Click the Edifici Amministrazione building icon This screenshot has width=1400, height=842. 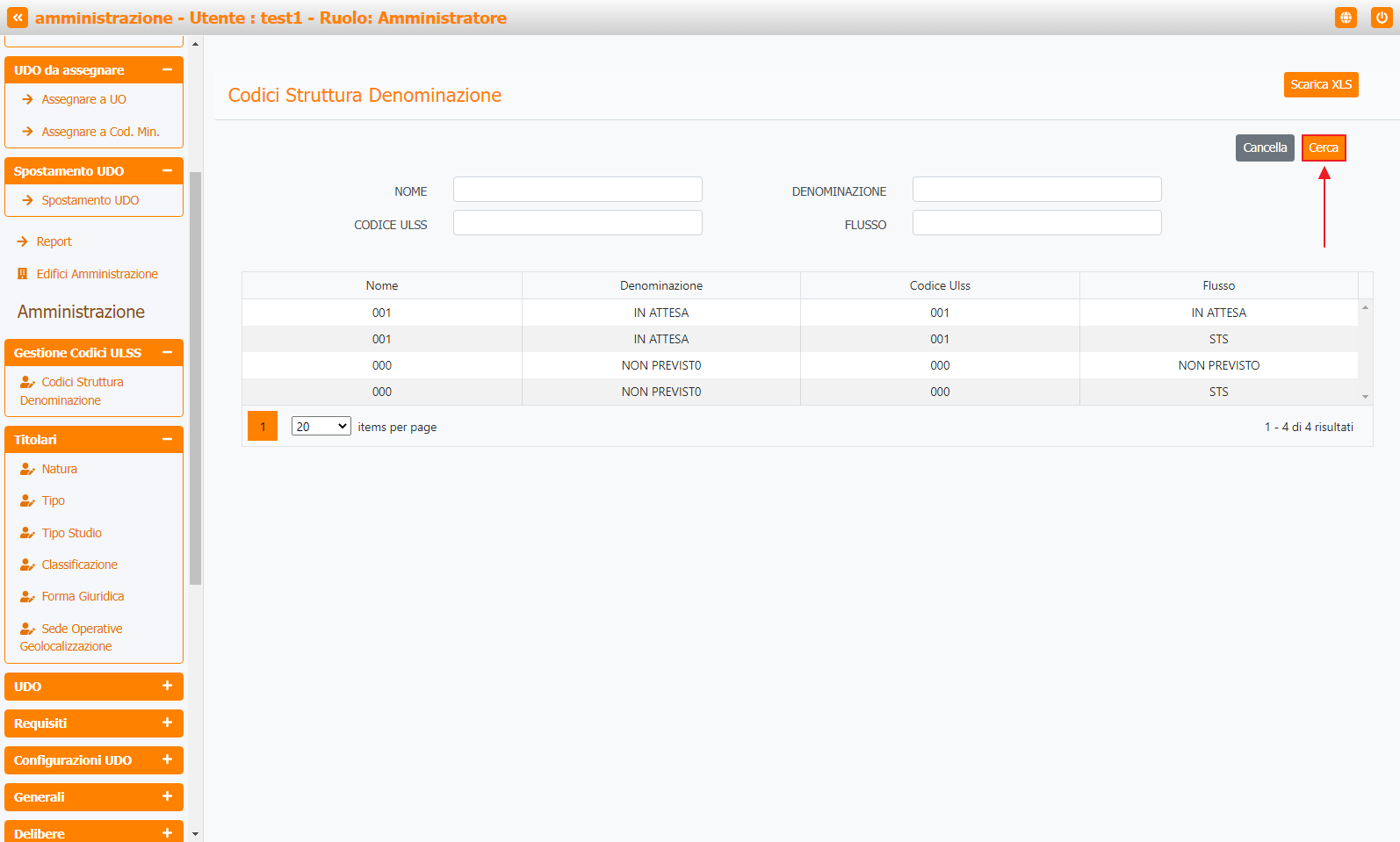(23, 274)
